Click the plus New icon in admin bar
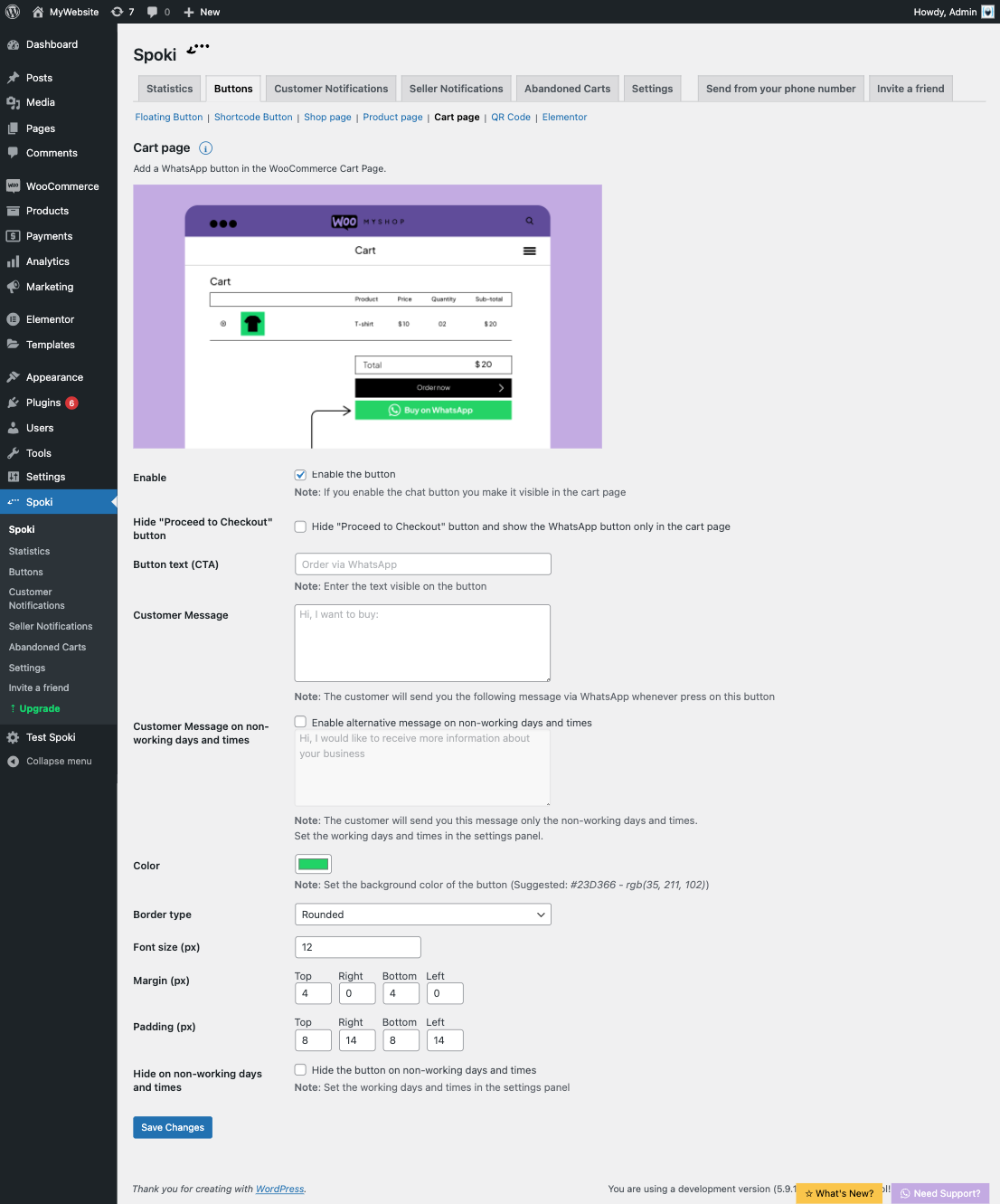Viewport: 1000px width, 1204px height. pos(189,12)
